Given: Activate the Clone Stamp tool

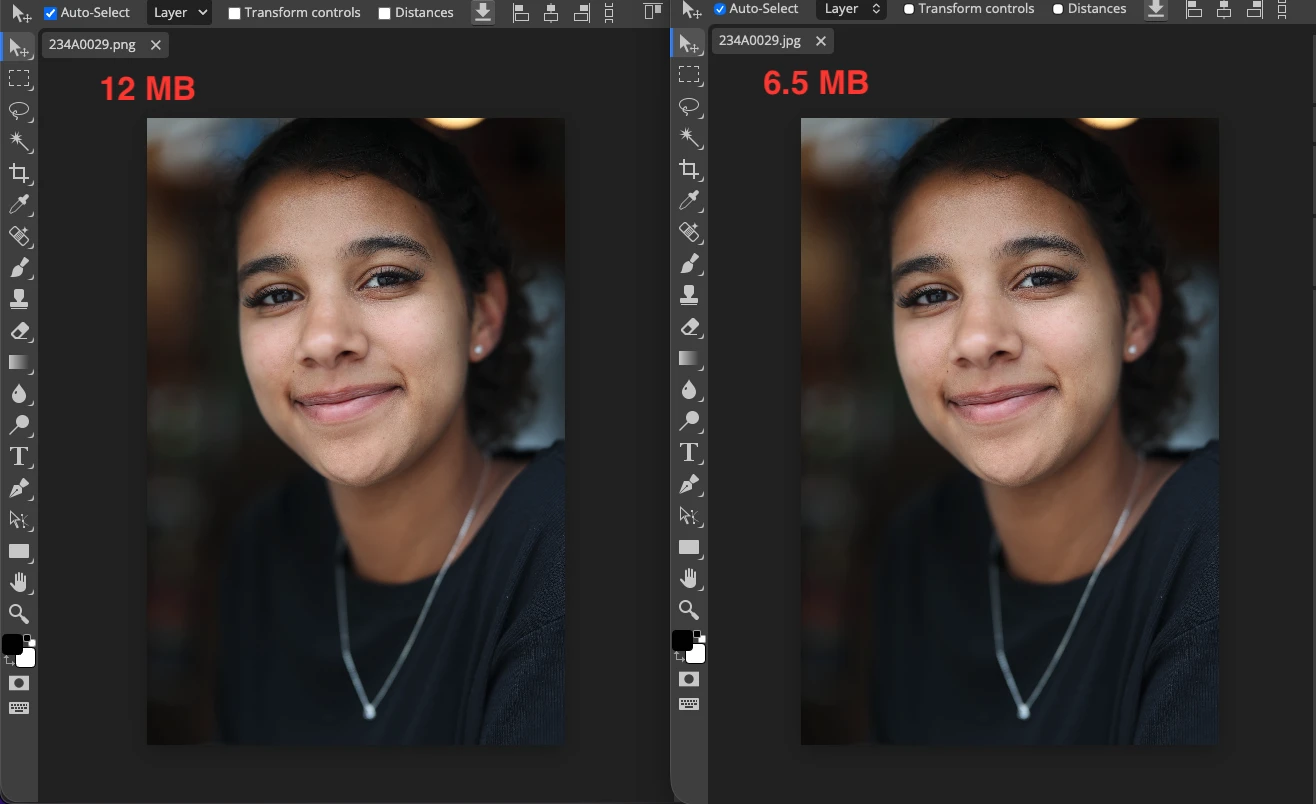Looking at the screenshot, I should [20, 299].
